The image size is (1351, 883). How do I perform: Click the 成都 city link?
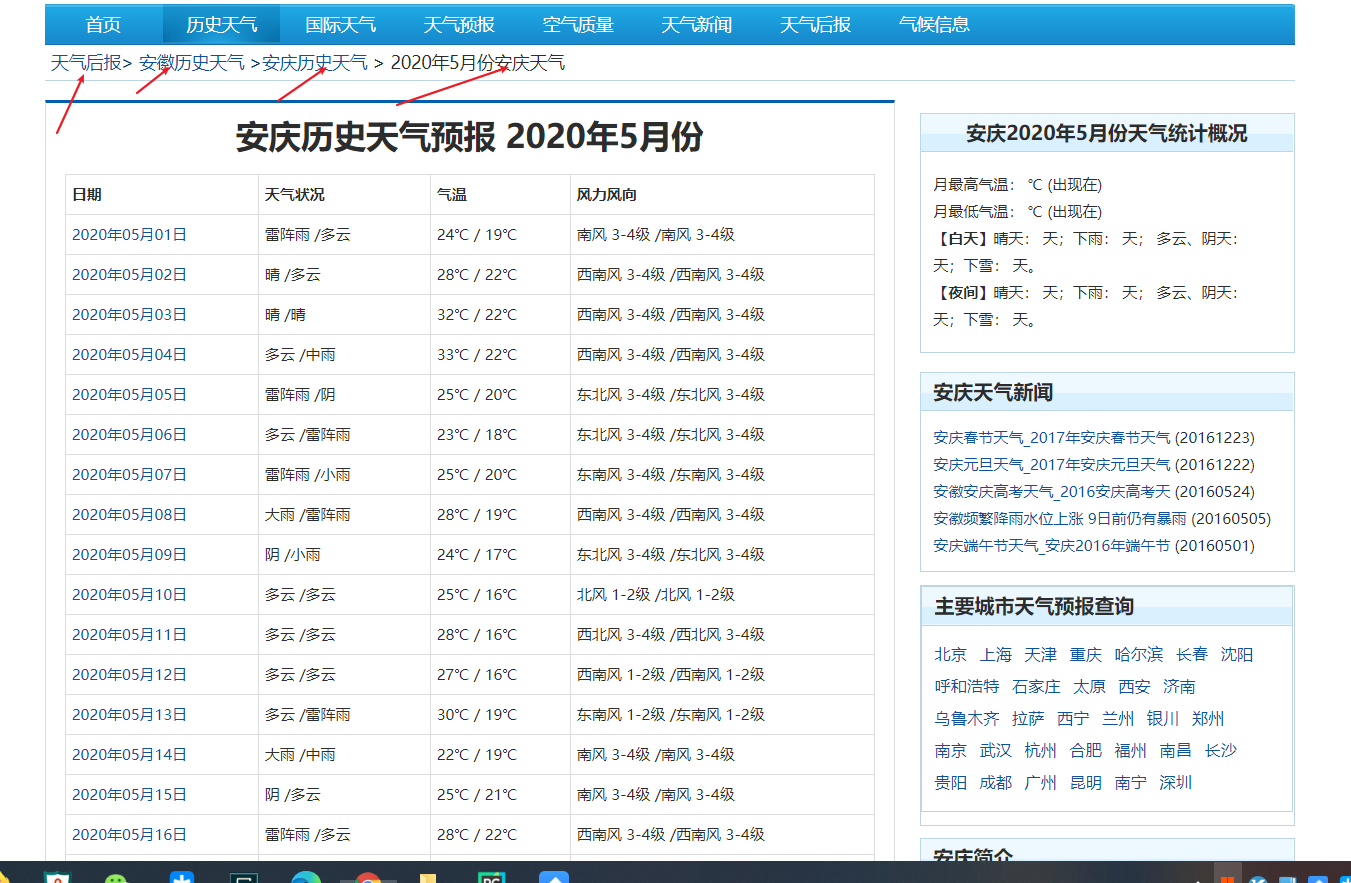pos(996,783)
